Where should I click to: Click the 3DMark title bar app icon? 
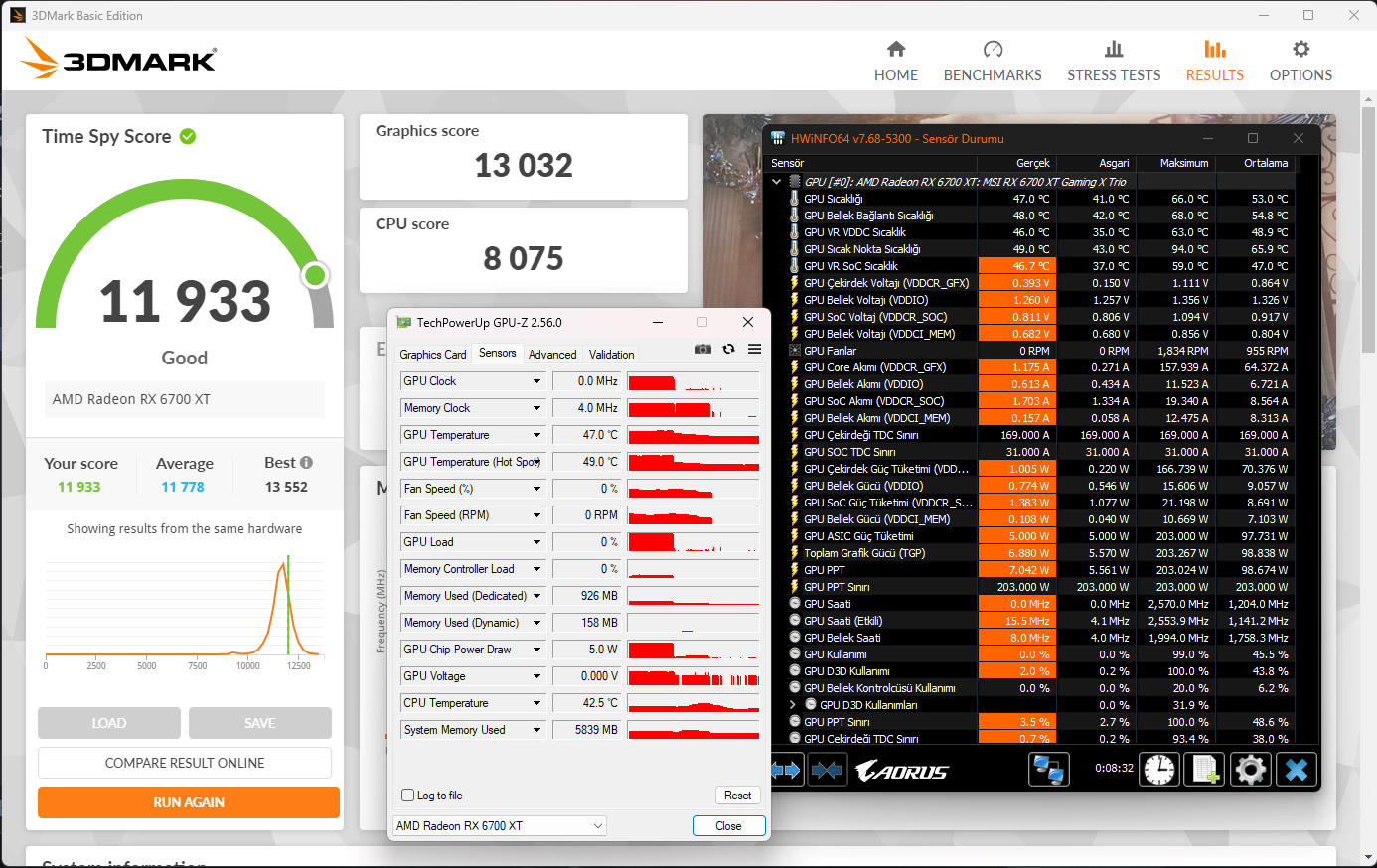[x=17, y=15]
